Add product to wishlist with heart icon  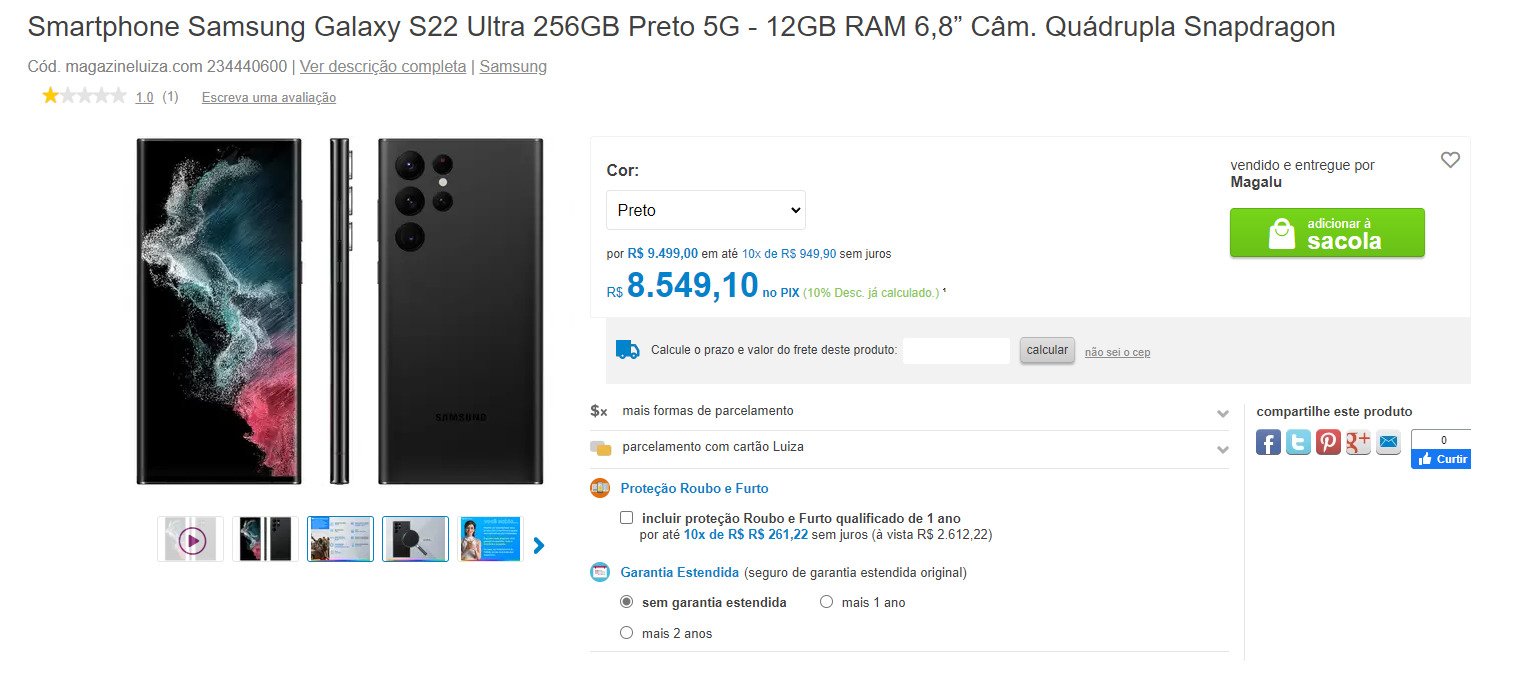[1450, 160]
